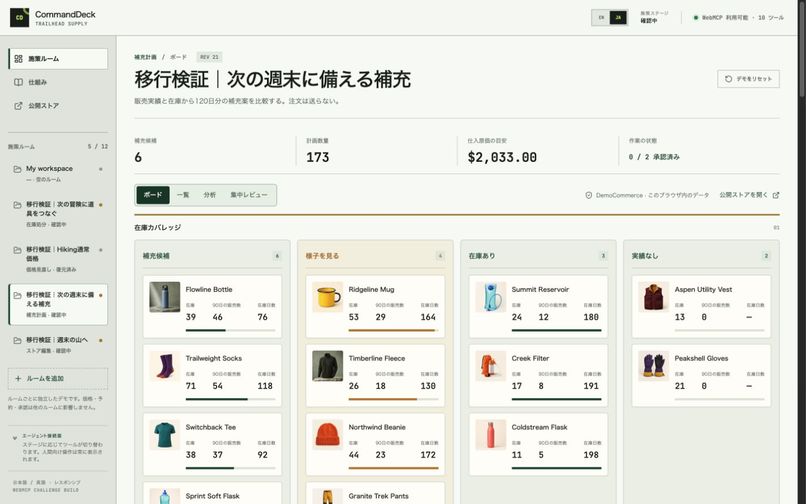Select the ボード view tab
This screenshot has width=806, height=504.
point(153,195)
